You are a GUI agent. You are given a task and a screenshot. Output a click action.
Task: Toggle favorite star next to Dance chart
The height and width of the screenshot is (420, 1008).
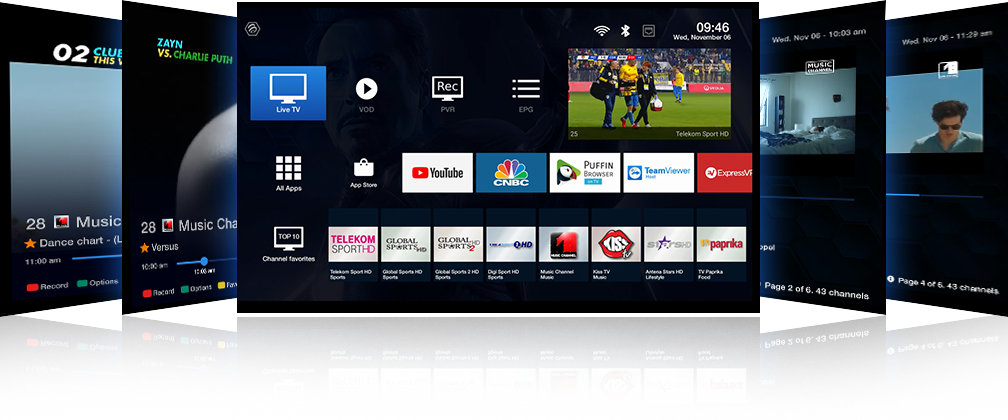tap(30, 244)
